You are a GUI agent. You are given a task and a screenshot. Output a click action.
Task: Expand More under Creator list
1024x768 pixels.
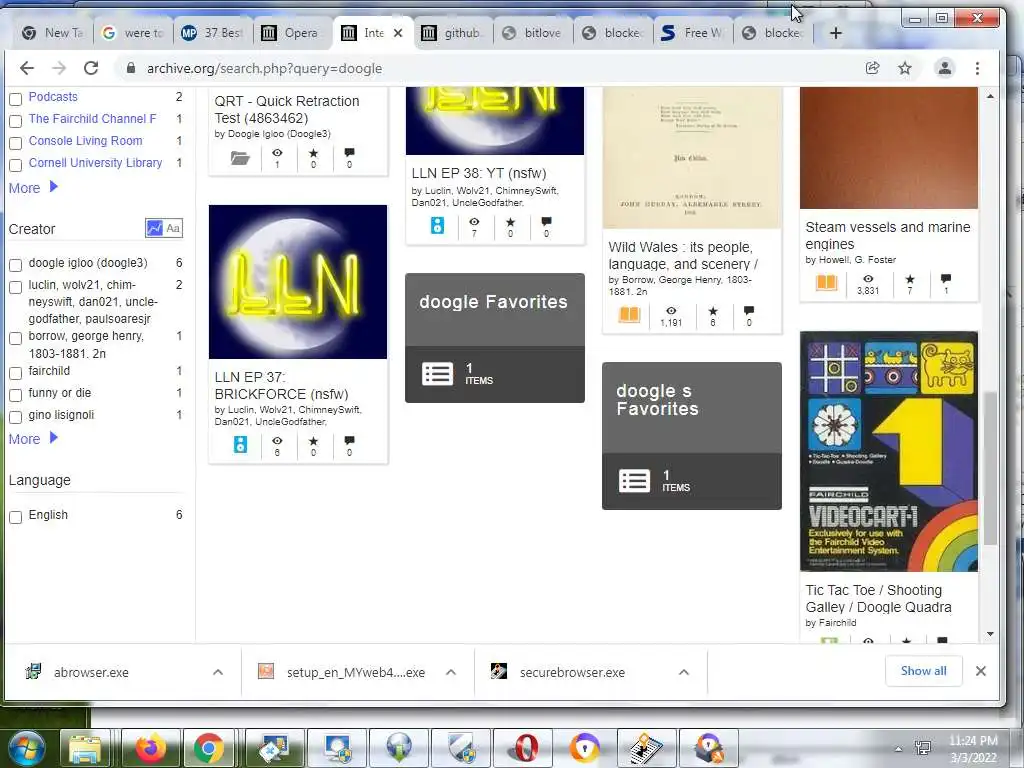pos(33,439)
